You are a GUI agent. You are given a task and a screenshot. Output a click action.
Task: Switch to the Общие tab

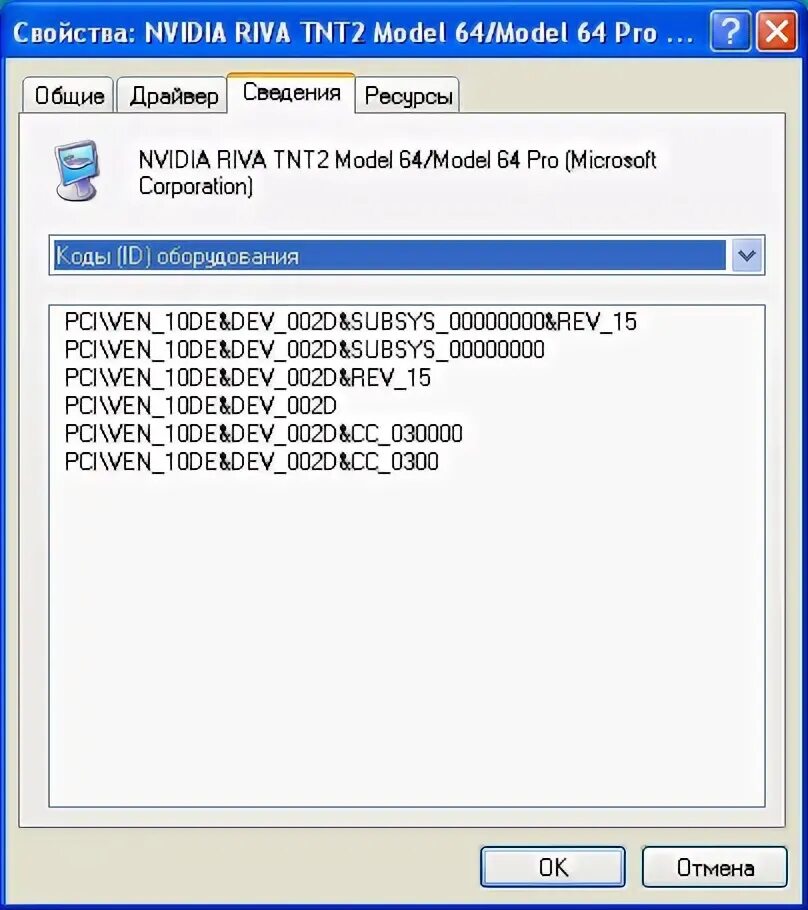68,95
